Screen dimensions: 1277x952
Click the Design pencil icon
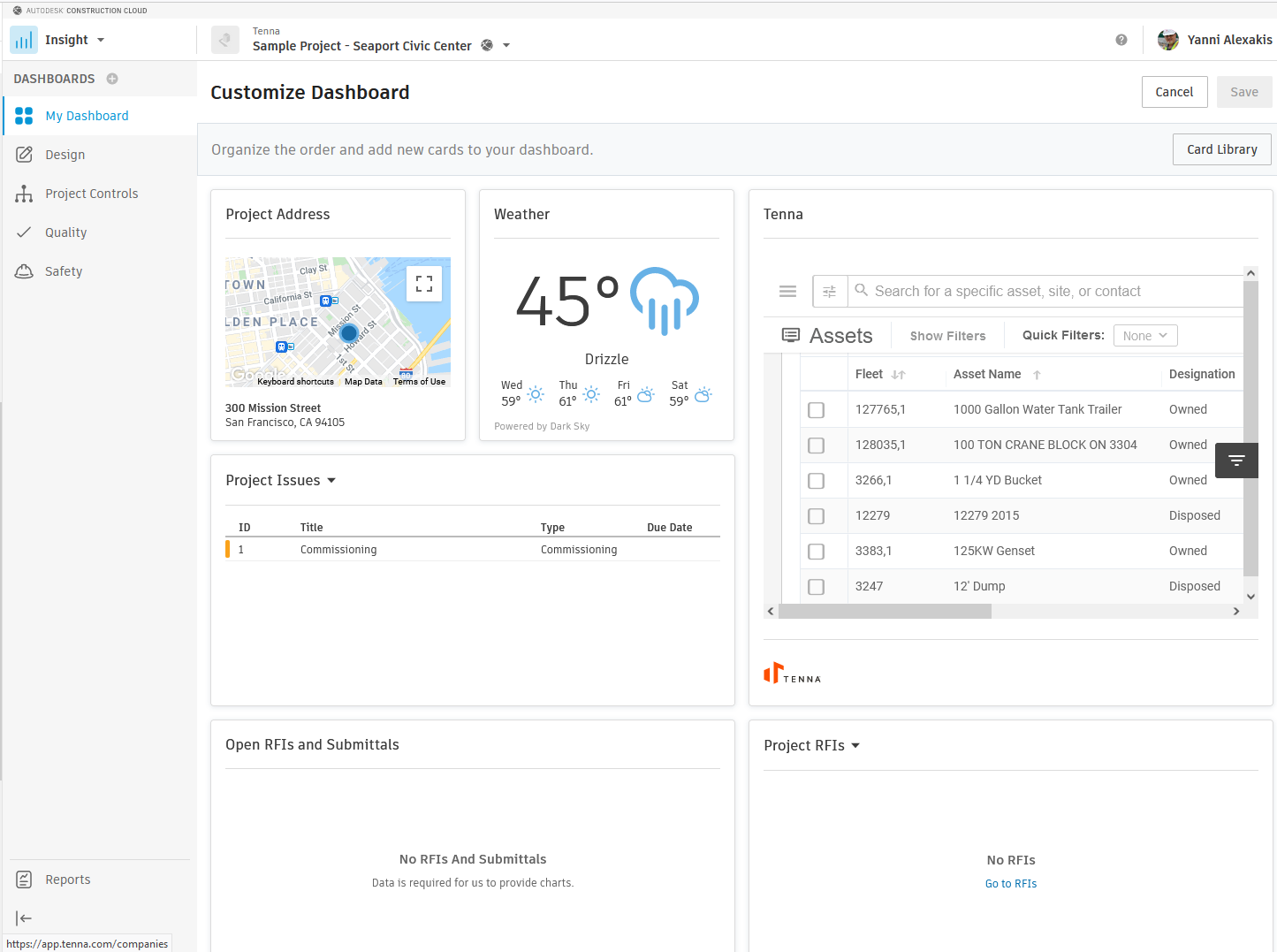pos(24,155)
